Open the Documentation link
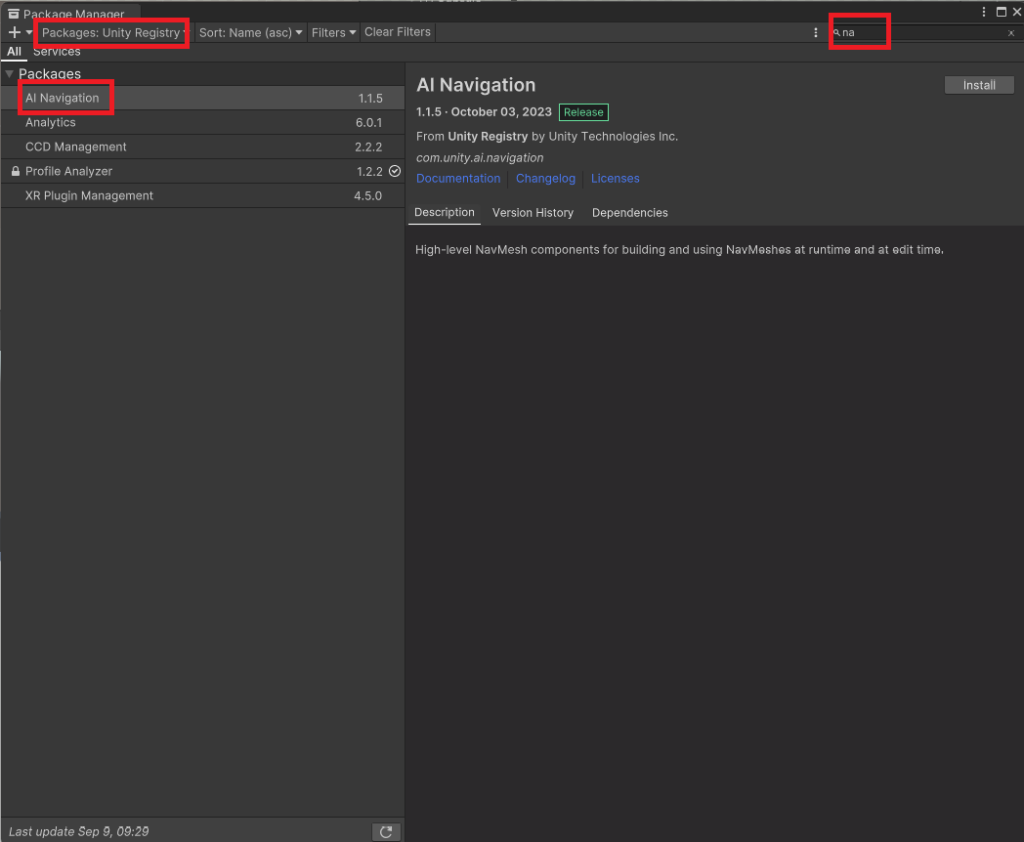 [458, 178]
